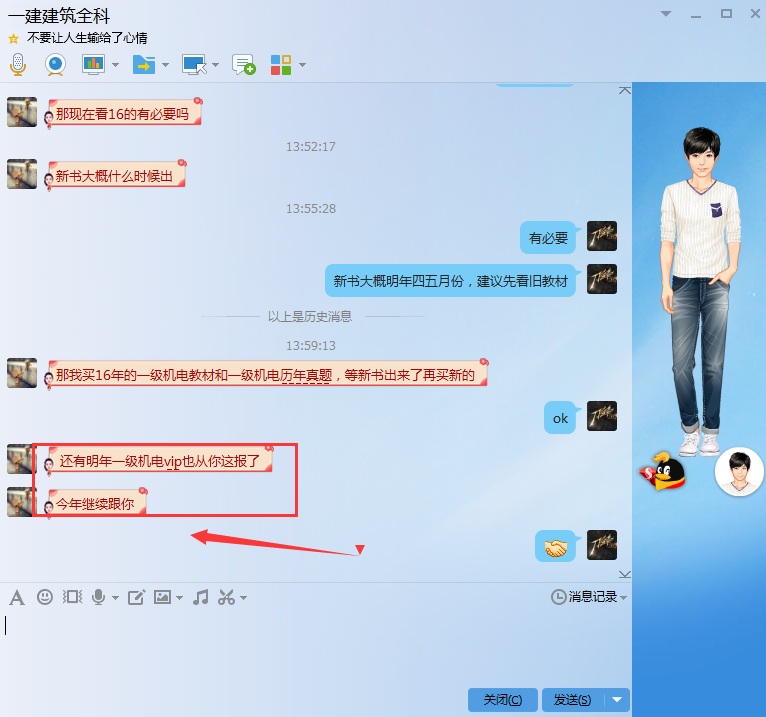Click message 今年继续跟你

click(x=95, y=503)
